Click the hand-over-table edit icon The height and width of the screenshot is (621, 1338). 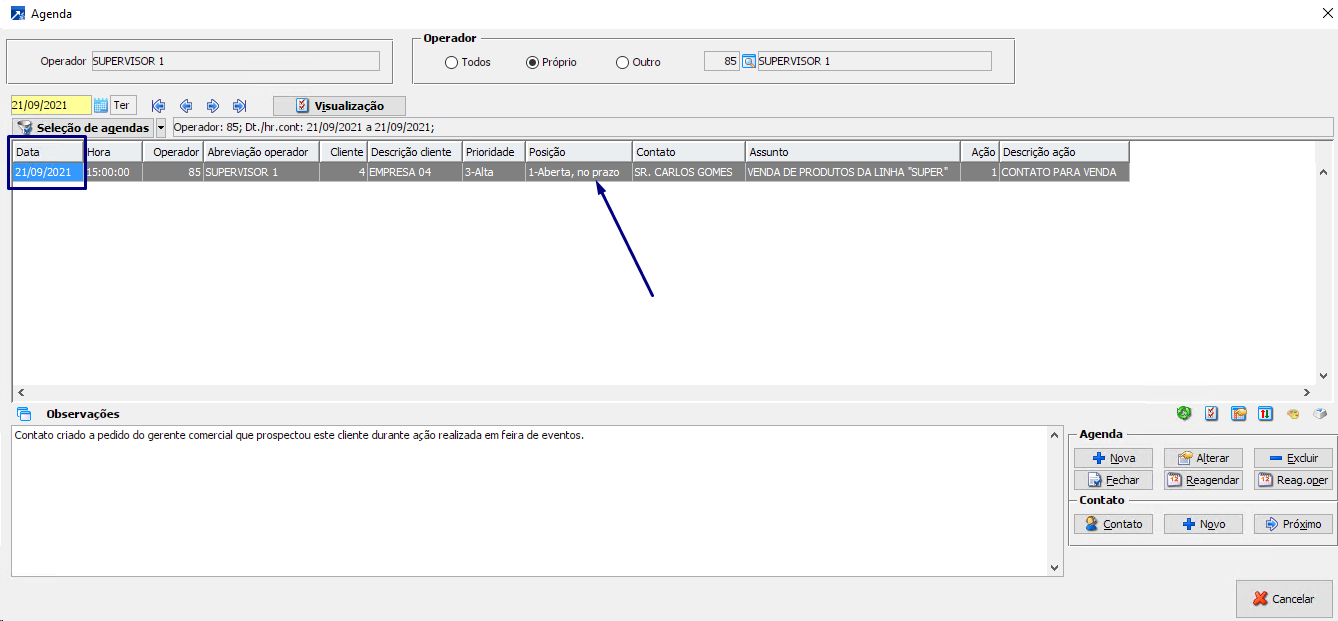pyautogui.click(x=1238, y=413)
